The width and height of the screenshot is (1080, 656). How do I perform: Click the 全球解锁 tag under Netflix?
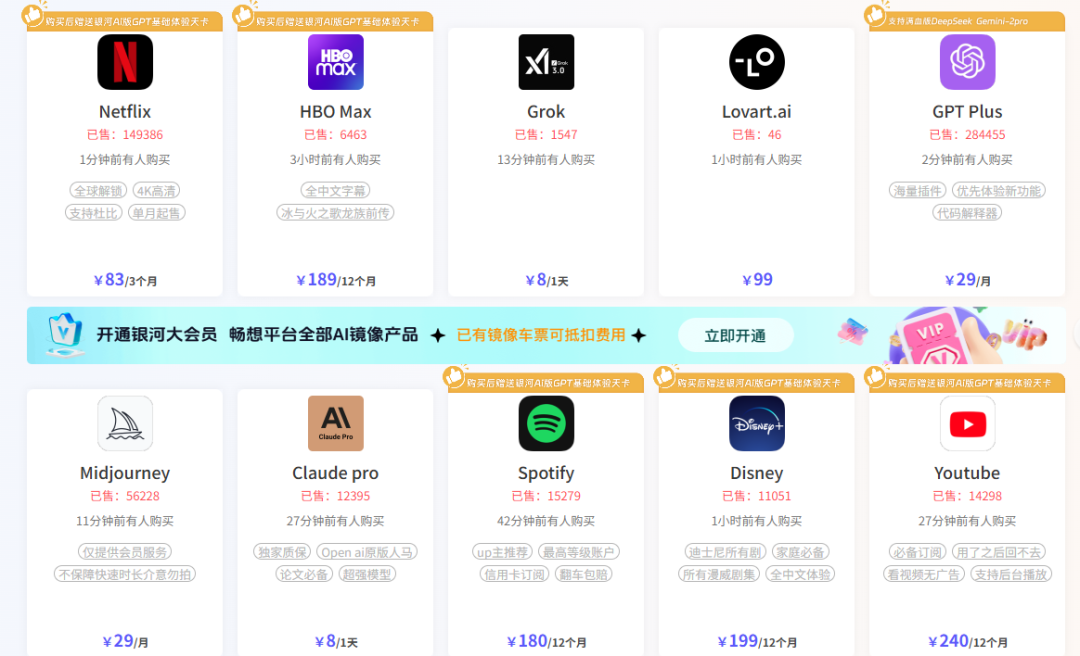pos(97,191)
